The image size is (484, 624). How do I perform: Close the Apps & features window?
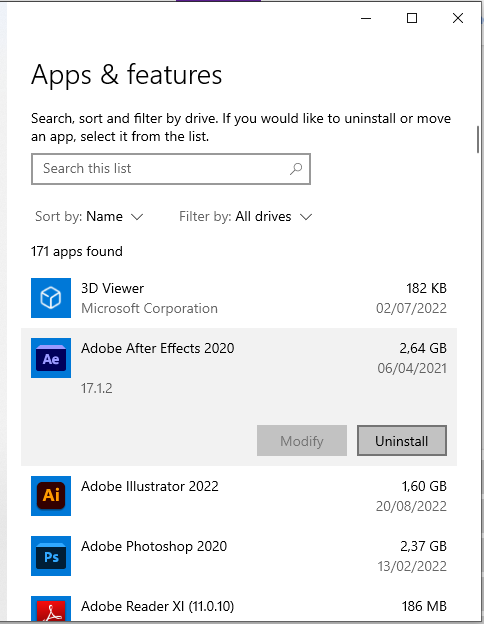pyautogui.click(x=458, y=18)
